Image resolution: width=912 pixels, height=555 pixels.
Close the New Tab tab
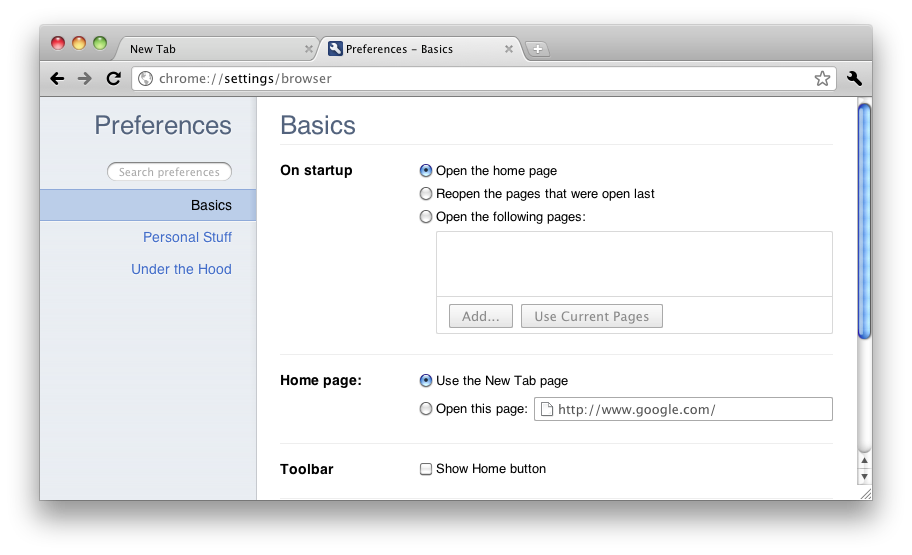309,49
